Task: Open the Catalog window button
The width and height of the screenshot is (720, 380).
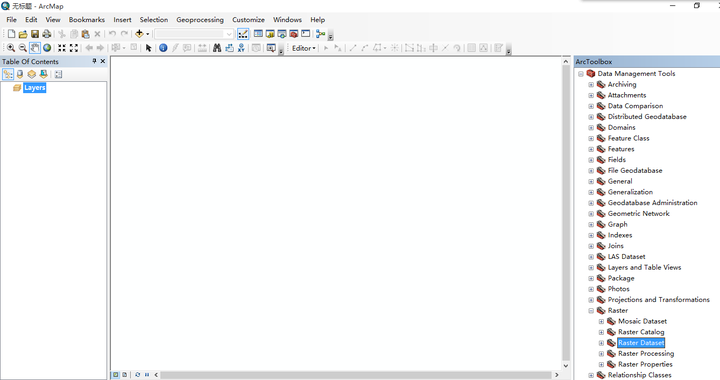Action: tap(270, 34)
